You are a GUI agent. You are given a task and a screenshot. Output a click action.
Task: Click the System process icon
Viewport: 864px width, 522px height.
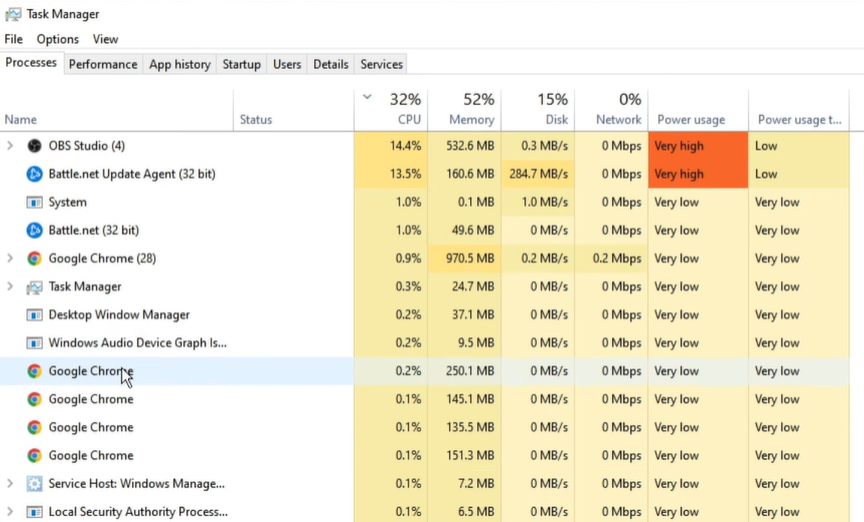pyautogui.click(x=34, y=202)
